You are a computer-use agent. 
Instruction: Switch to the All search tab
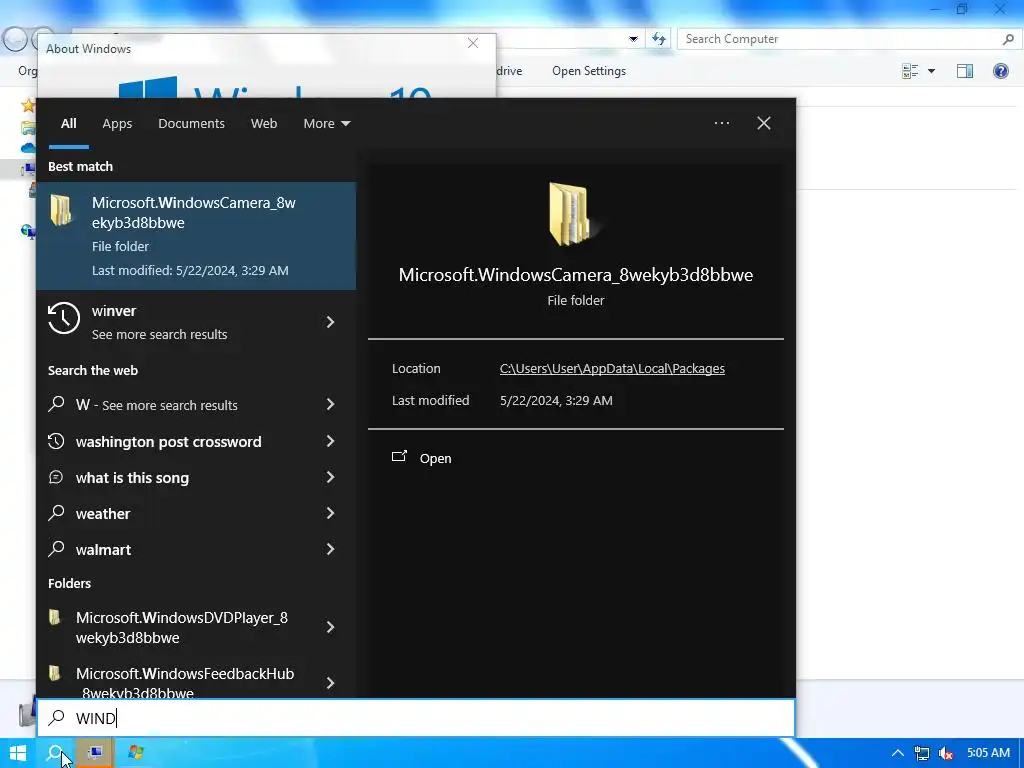[x=69, y=123]
